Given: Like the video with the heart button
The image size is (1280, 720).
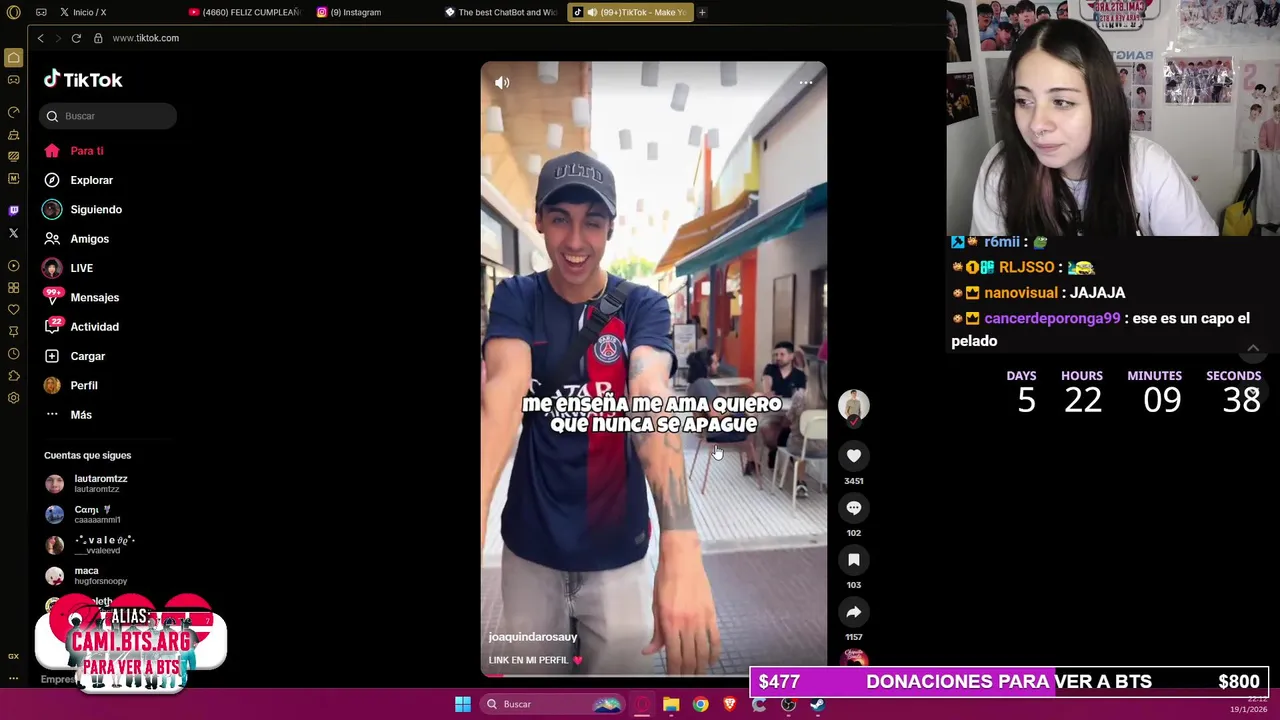Looking at the screenshot, I should tap(854, 456).
